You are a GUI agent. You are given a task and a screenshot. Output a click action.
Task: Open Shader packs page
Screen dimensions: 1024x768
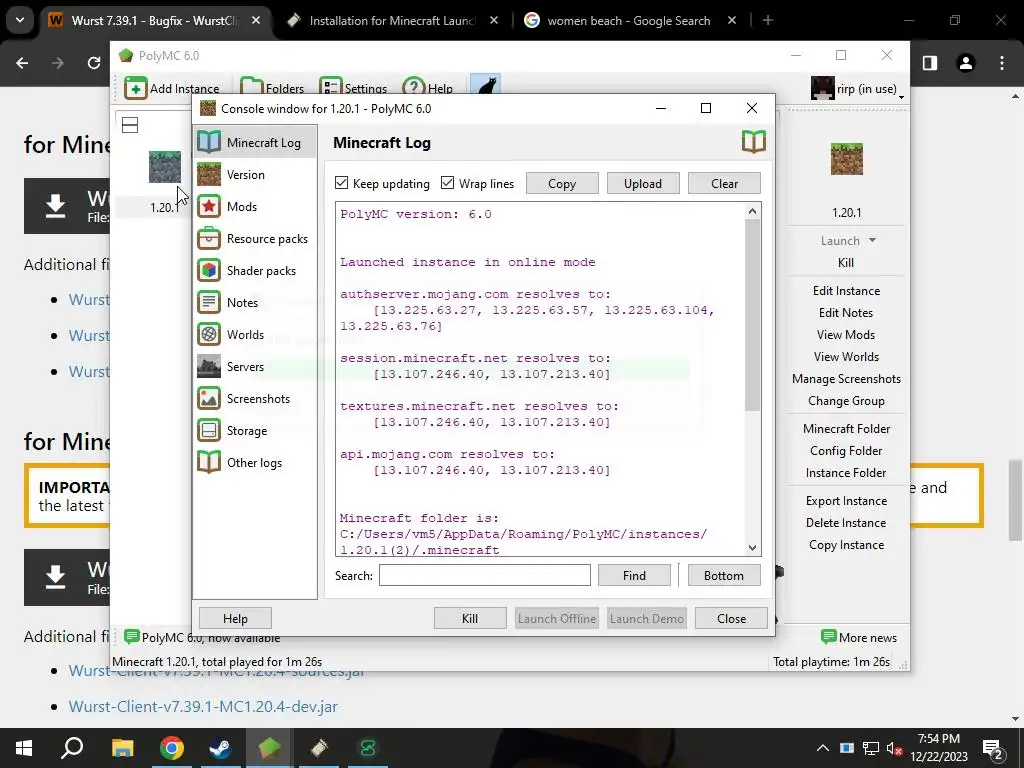click(x=255, y=270)
